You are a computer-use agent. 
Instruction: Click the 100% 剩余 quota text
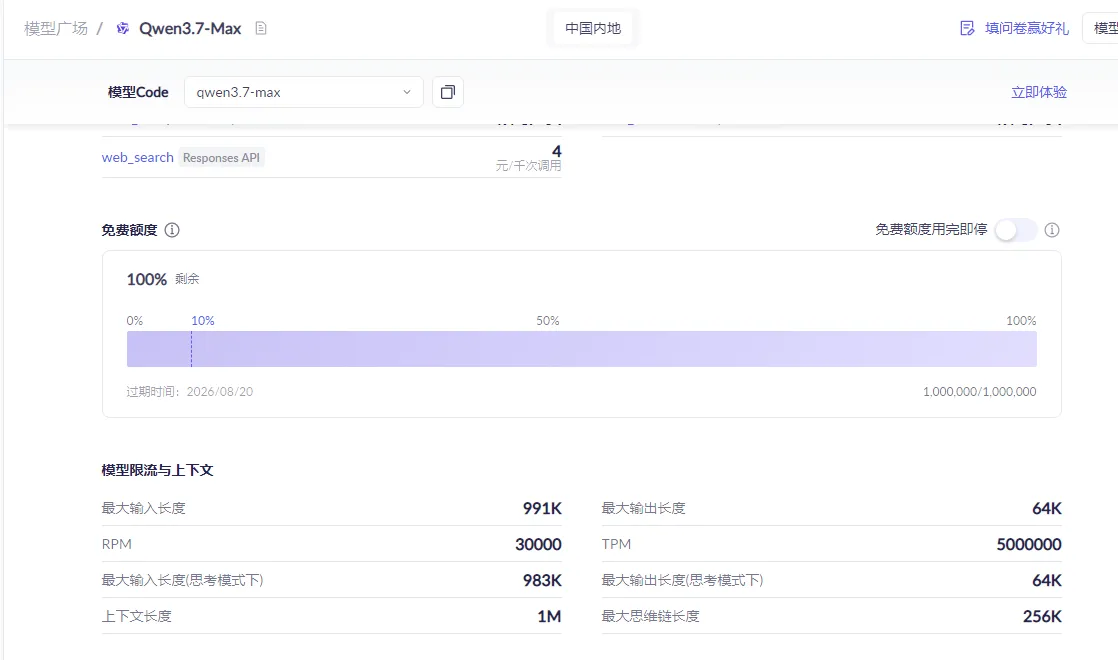[163, 279]
